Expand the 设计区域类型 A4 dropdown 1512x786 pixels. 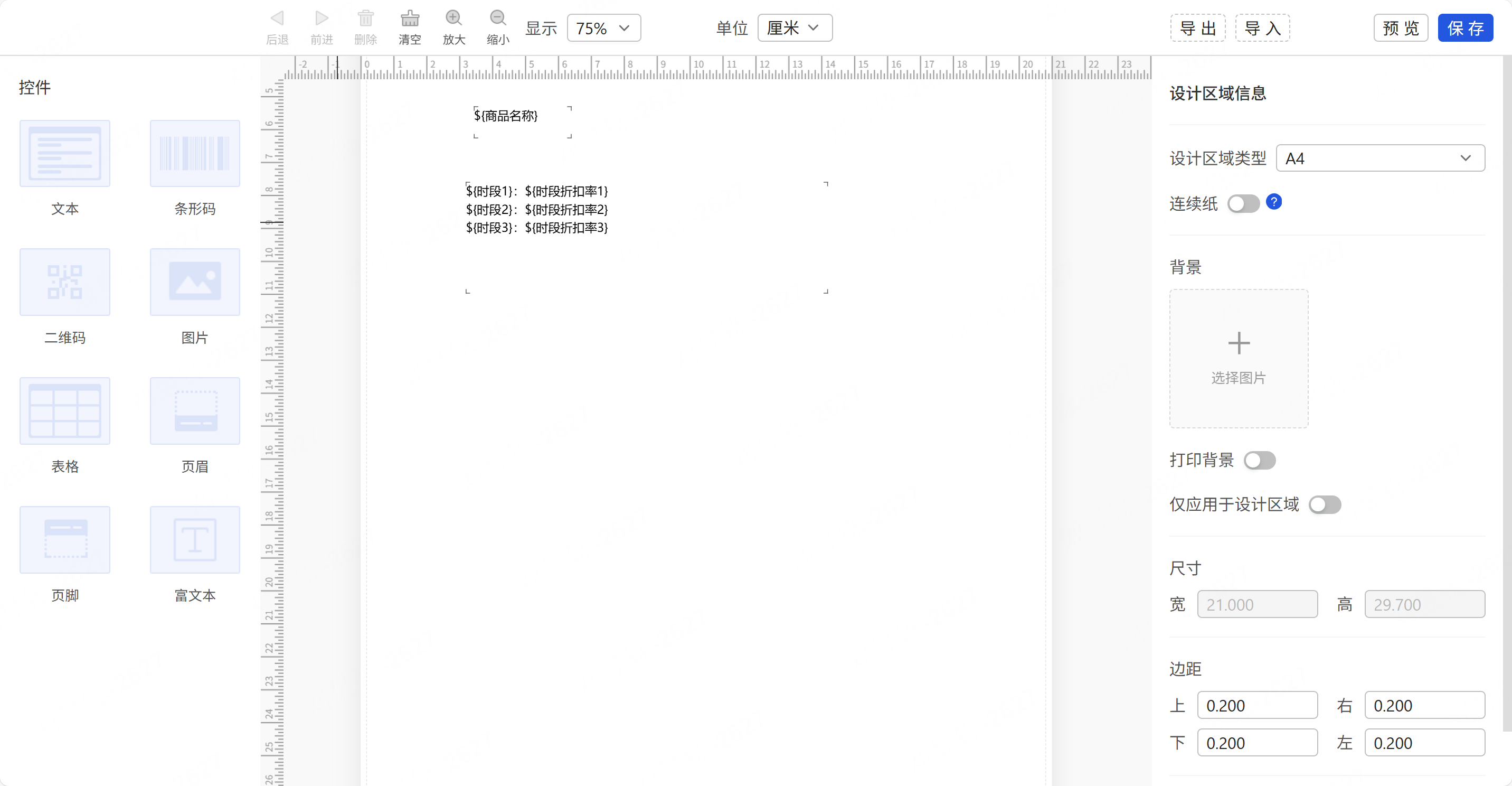[1380, 158]
